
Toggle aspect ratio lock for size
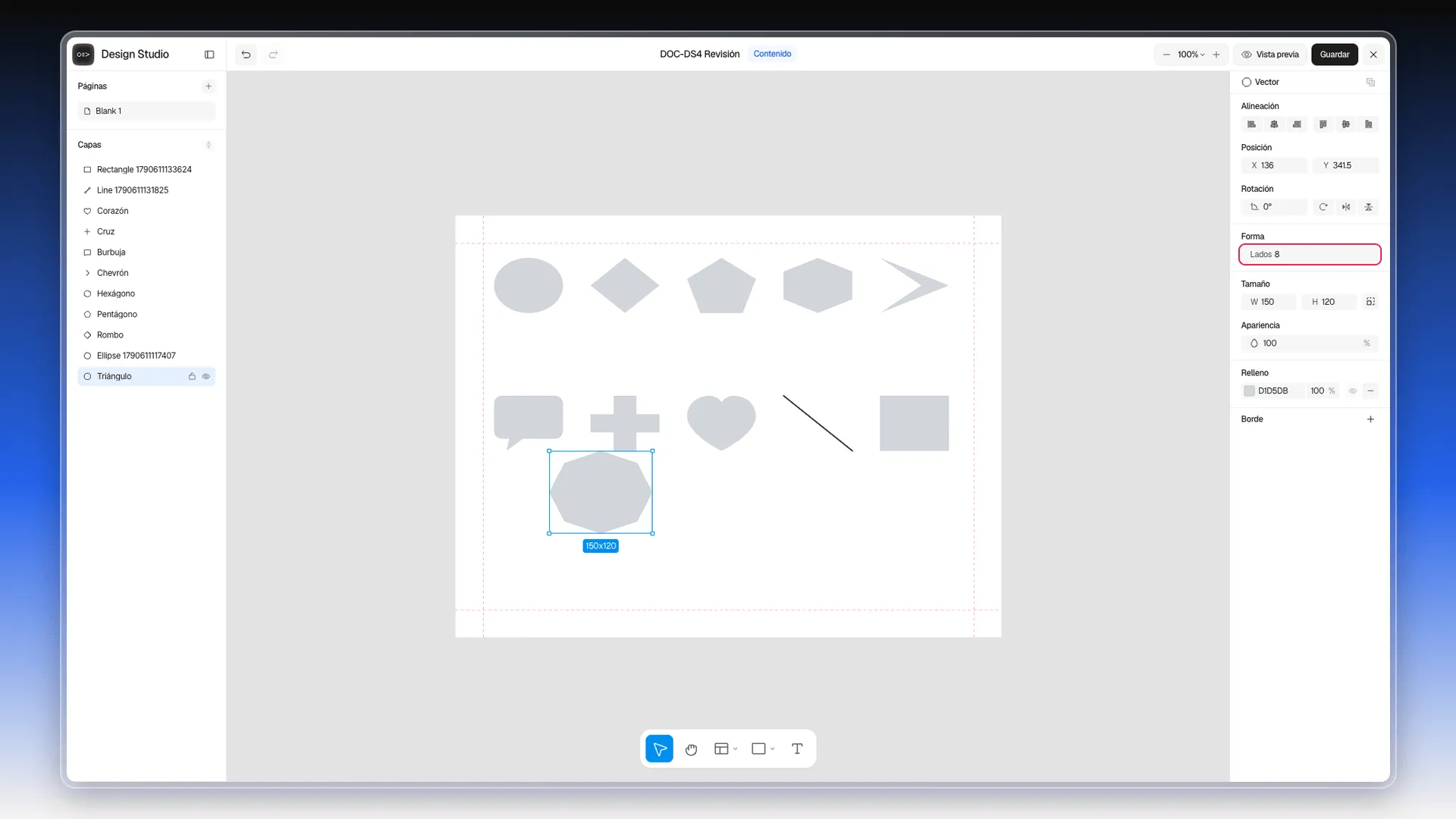click(x=1370, y=302)
